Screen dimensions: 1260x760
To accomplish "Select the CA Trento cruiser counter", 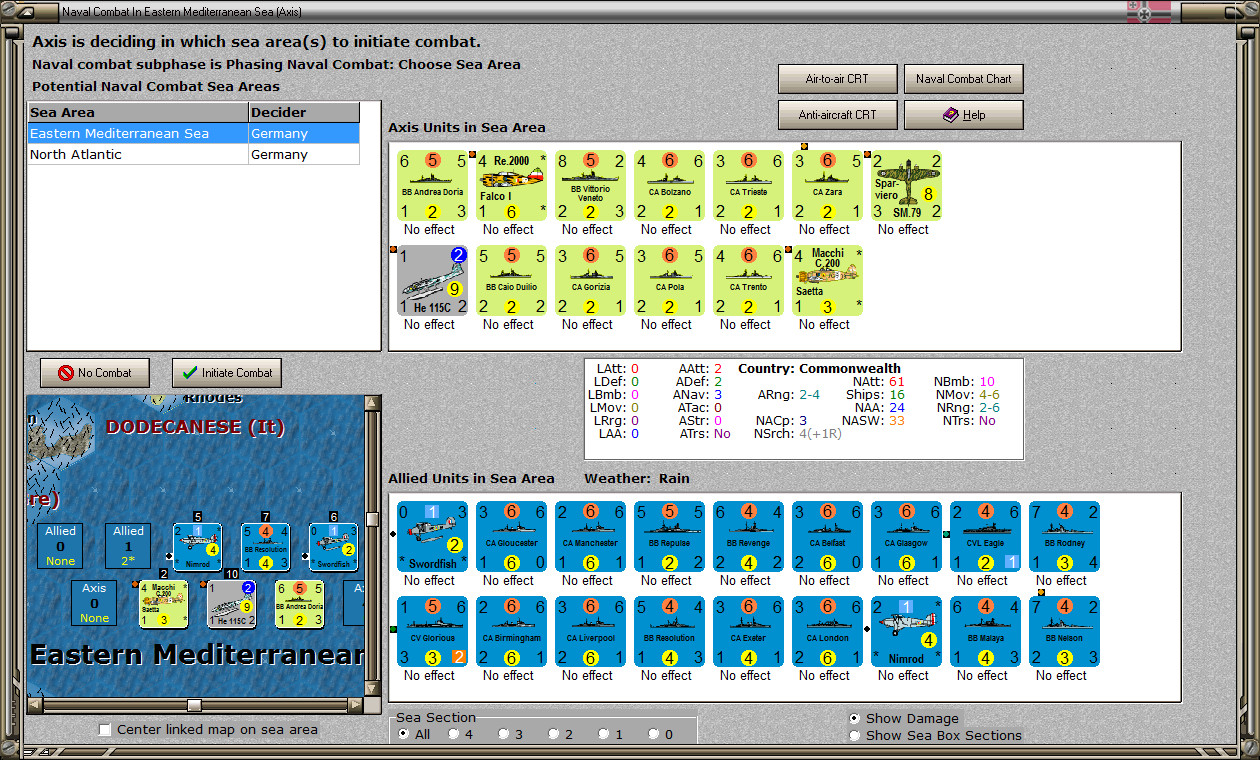I will click(x=748, y=280).
